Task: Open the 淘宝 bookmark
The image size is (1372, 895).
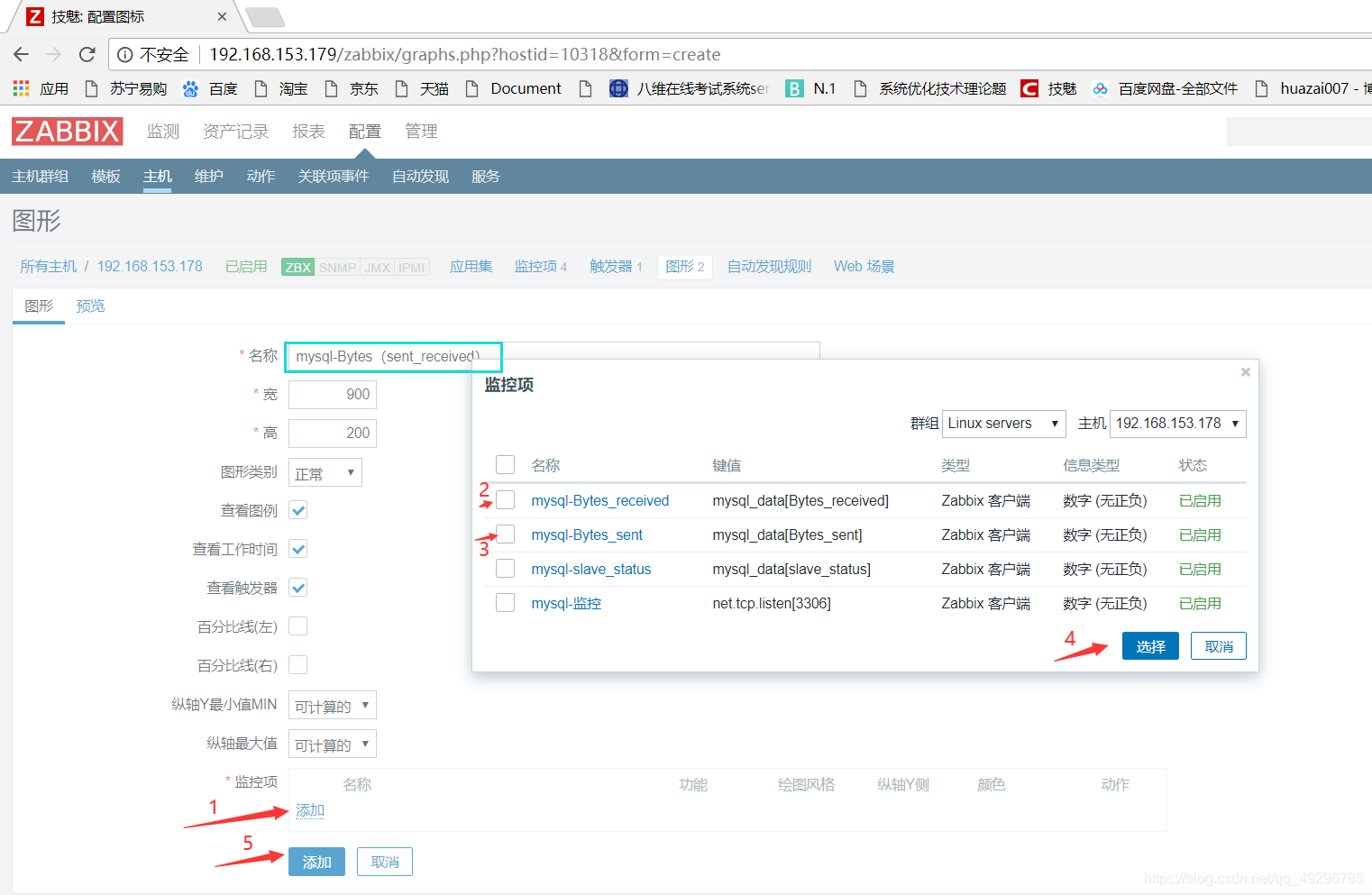Action: click(x=281, y=88)
